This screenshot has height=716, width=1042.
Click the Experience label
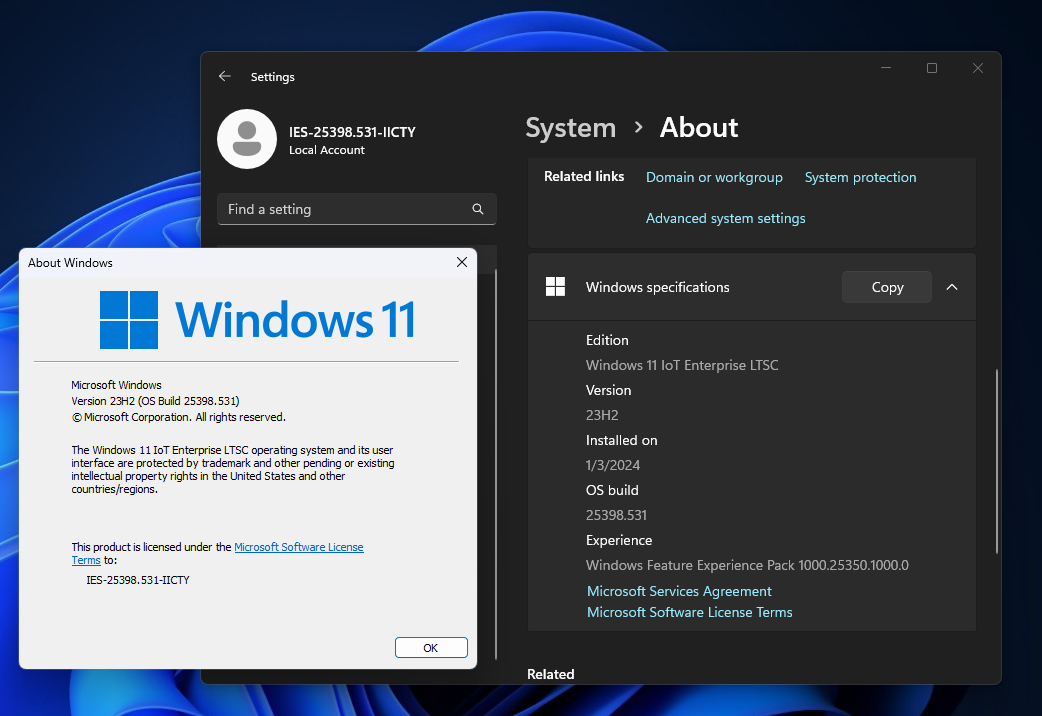[x=619, y=540]
